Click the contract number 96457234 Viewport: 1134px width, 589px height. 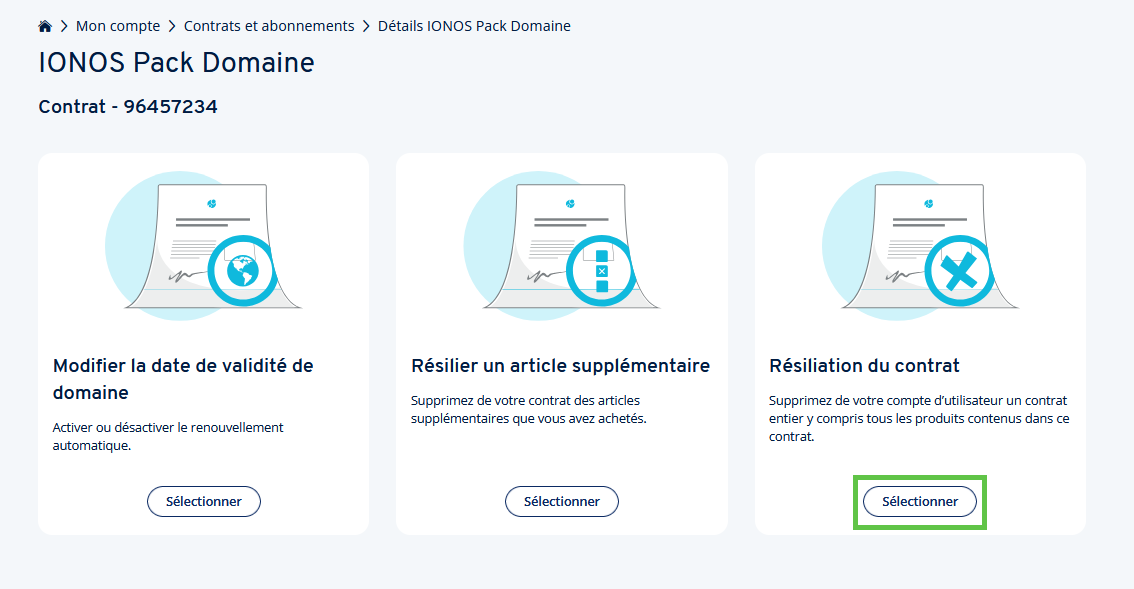[x=170, y=106]
